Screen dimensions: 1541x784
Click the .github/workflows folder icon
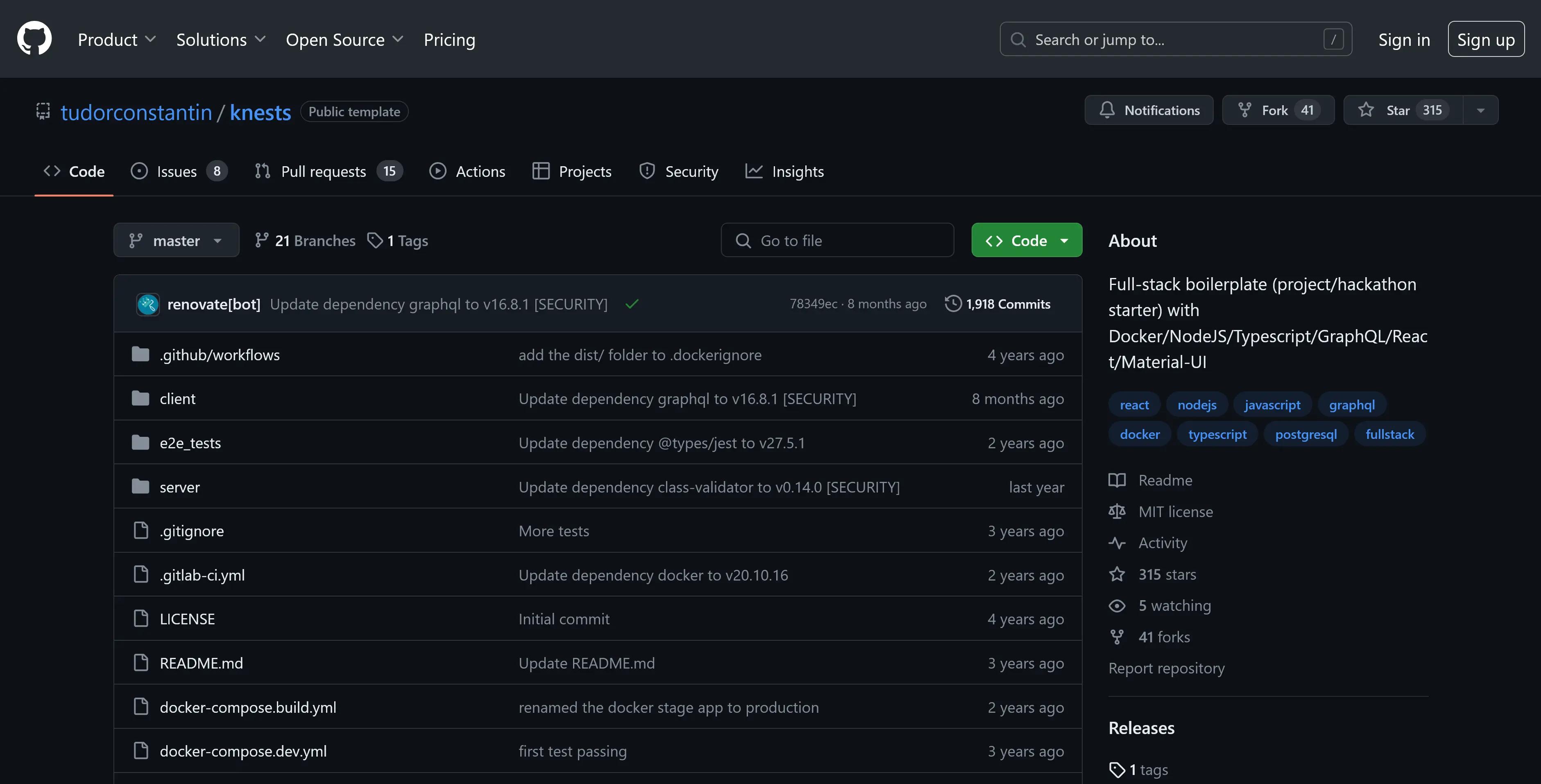(140, 355)
